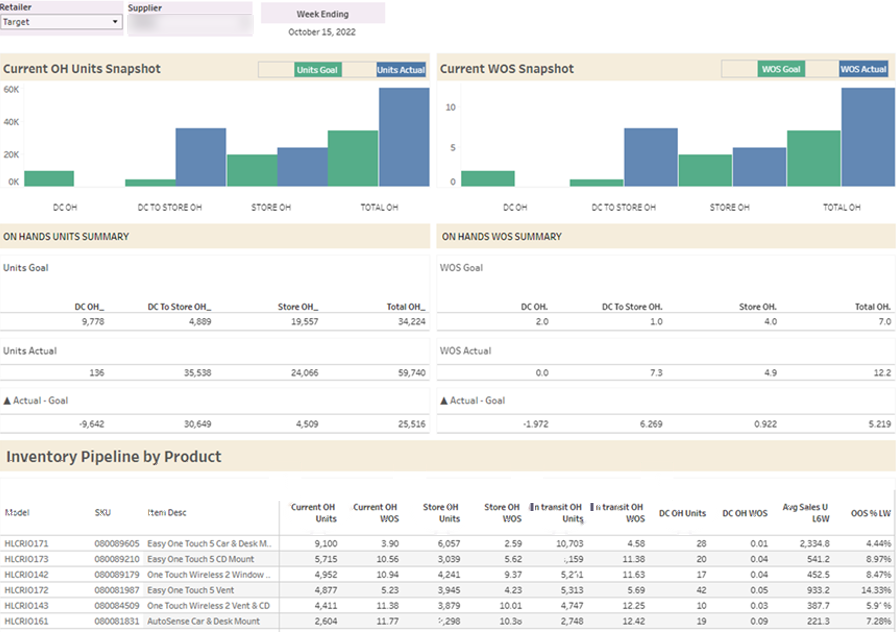Click the Model column header

(17, 513)
